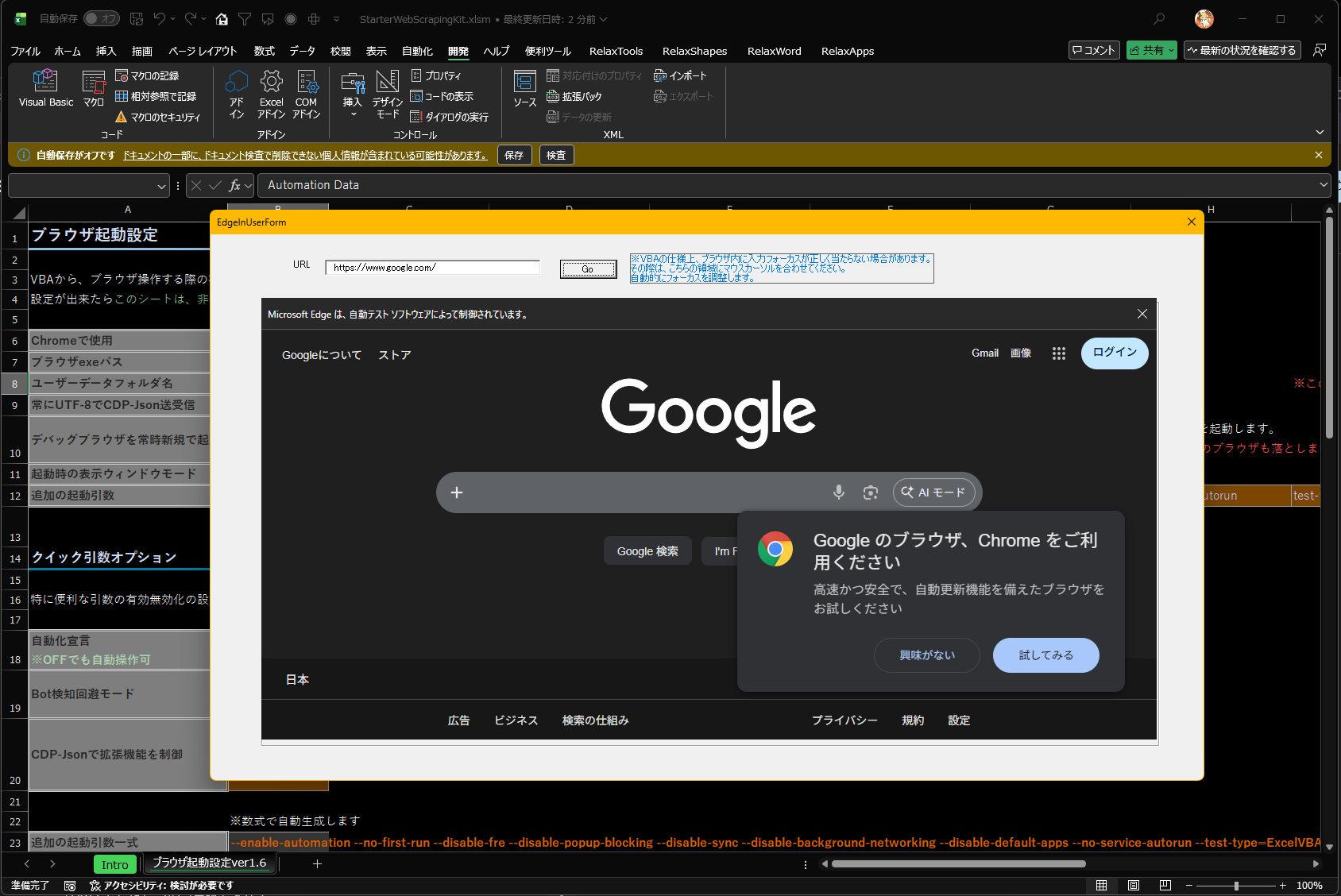Switch to the RelaxTools tab
Image resolution: width=1341 pixels, height=896 pixels.
pyautogui.click(x=616, y=51)
